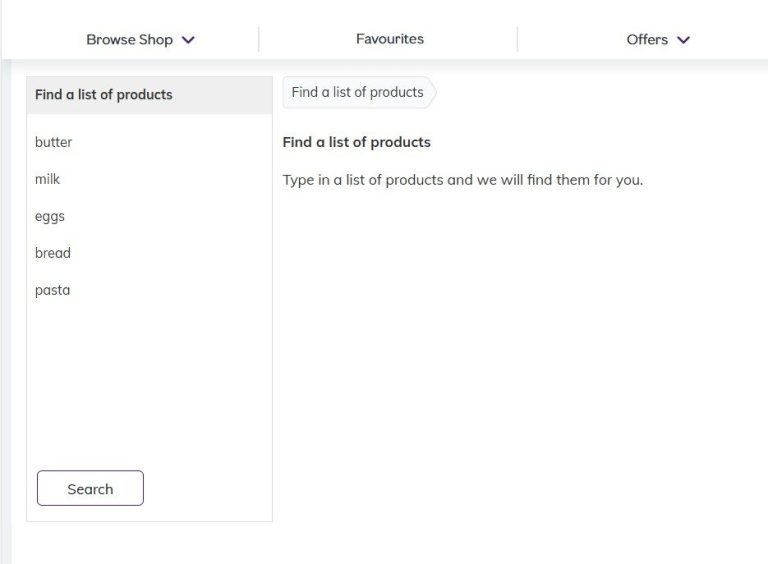Place cursor on the 'butter' list entry

[54, 142]
